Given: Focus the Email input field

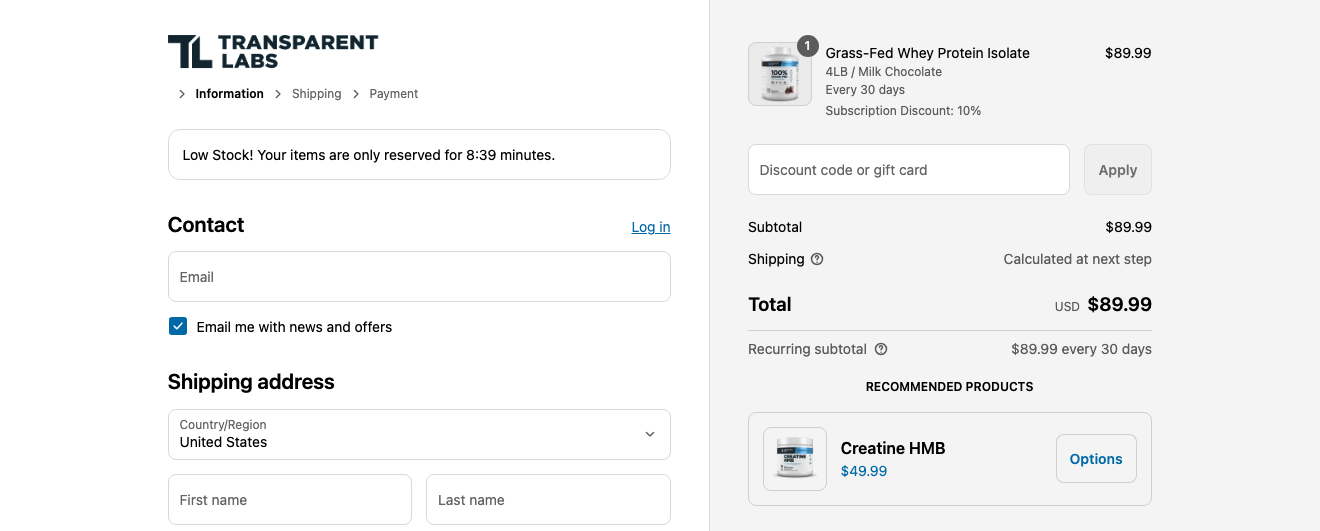Looking at the screenshot, I should [419, 276].
